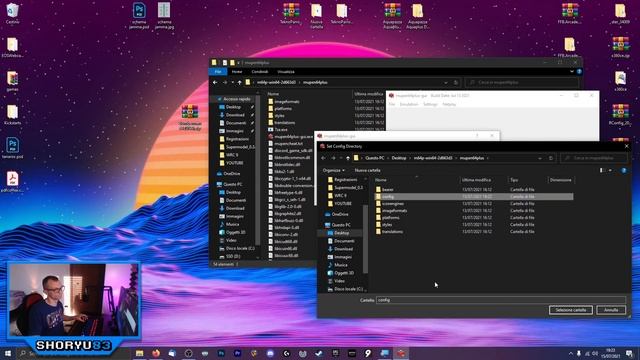Open the view options dropdown arrow in the dialog

click(x=610, y=170)
